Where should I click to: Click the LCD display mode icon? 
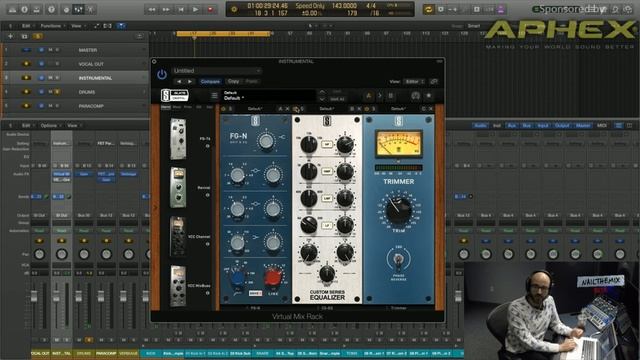point(234,9)
